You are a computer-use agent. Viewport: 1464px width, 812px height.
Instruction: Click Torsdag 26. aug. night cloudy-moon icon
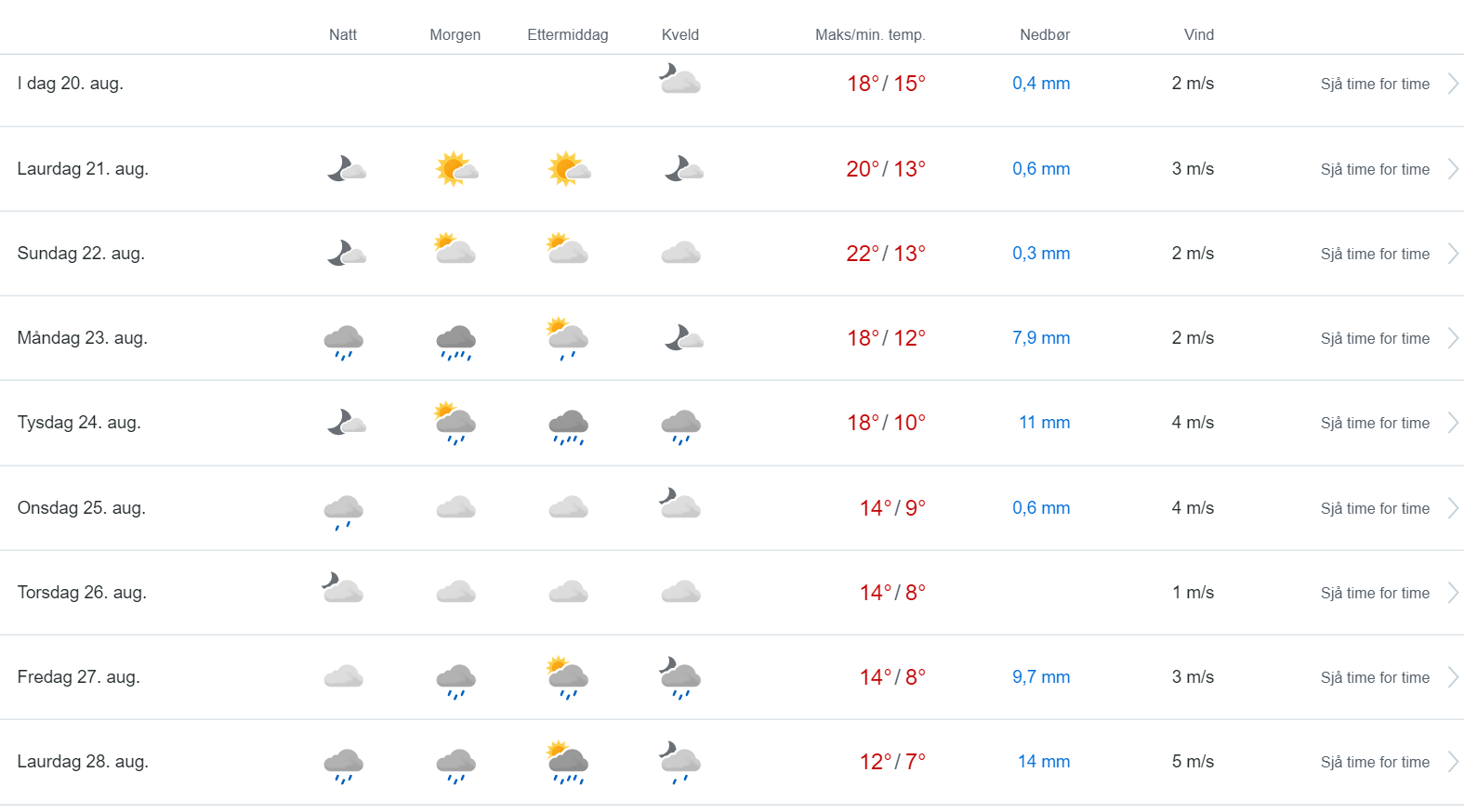click(x=342, y=588)
